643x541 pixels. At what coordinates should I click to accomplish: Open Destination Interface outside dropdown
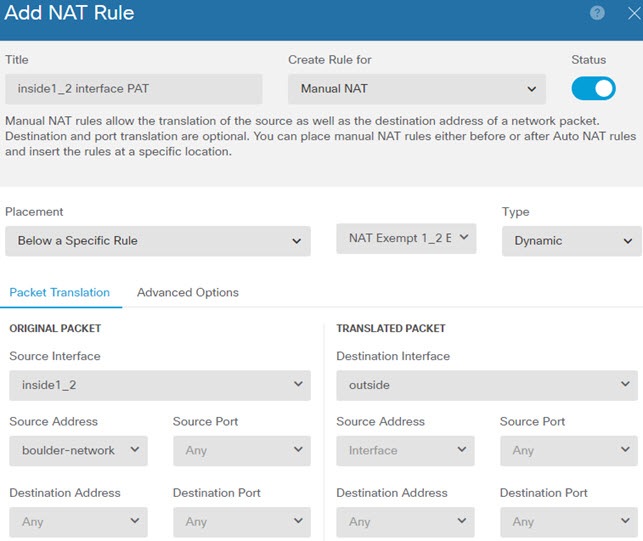click(487, 385)
